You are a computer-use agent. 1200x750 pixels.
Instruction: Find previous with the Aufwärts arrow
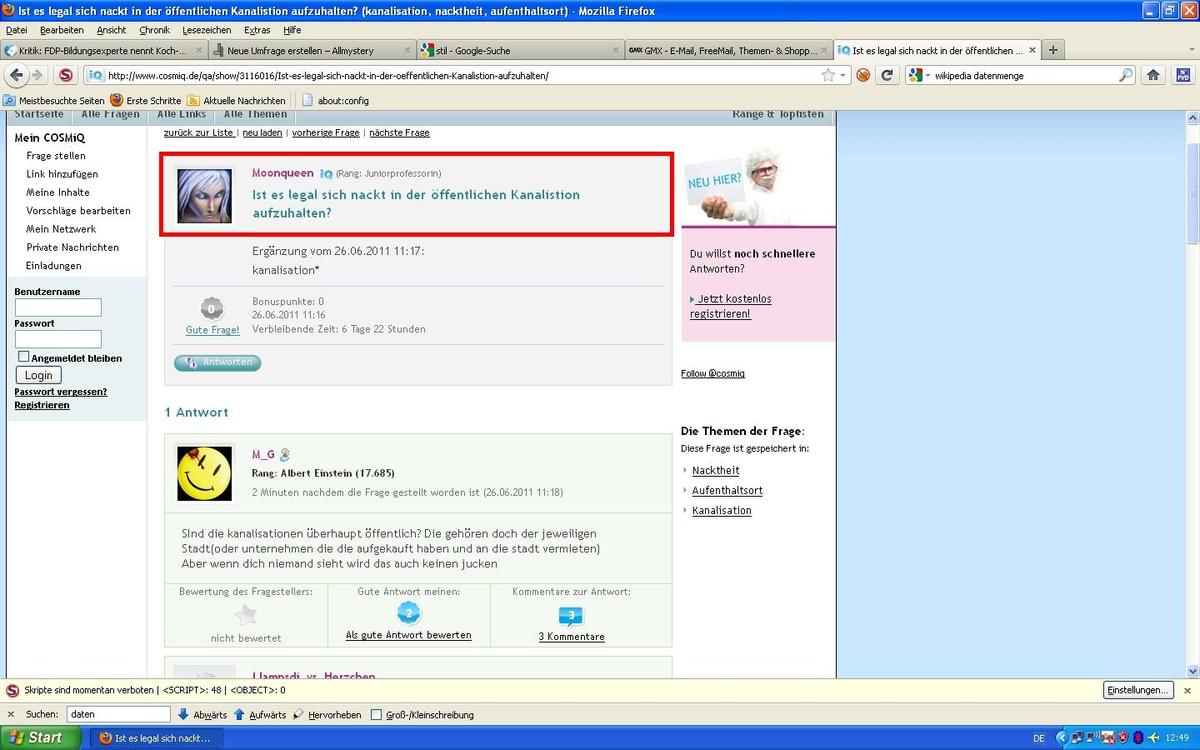(260, 715)
